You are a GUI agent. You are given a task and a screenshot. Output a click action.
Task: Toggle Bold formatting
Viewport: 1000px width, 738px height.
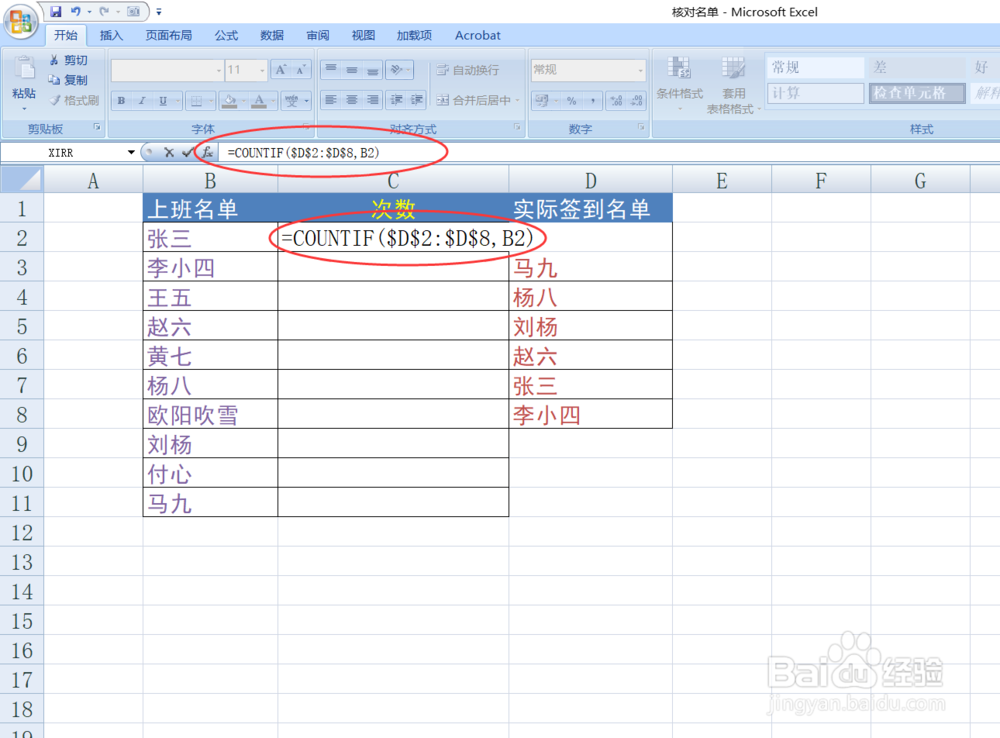[x=120, y=99]
